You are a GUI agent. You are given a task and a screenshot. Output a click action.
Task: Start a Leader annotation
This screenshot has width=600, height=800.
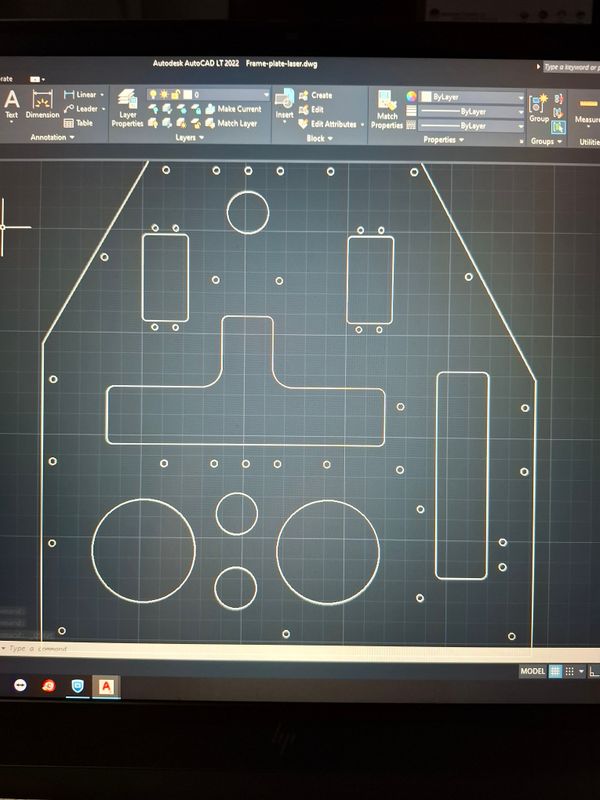81,109
